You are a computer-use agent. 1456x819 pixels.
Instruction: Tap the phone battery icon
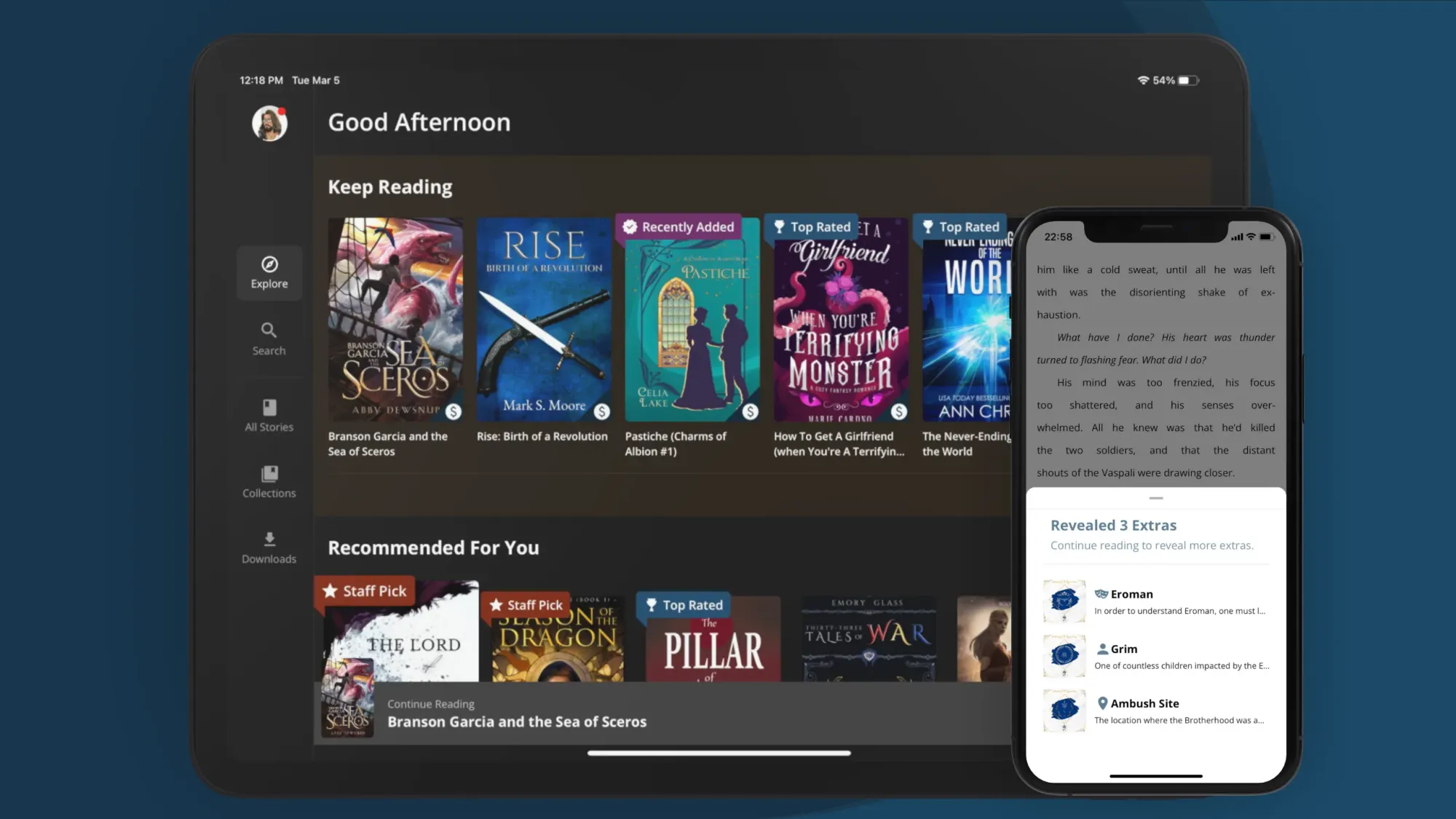1267,237
